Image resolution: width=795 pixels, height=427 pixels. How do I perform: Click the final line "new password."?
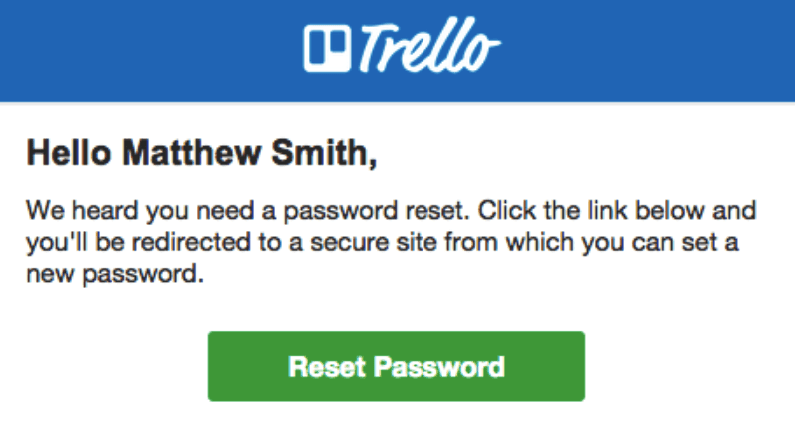pyautogui.click(x=115, y=274)
